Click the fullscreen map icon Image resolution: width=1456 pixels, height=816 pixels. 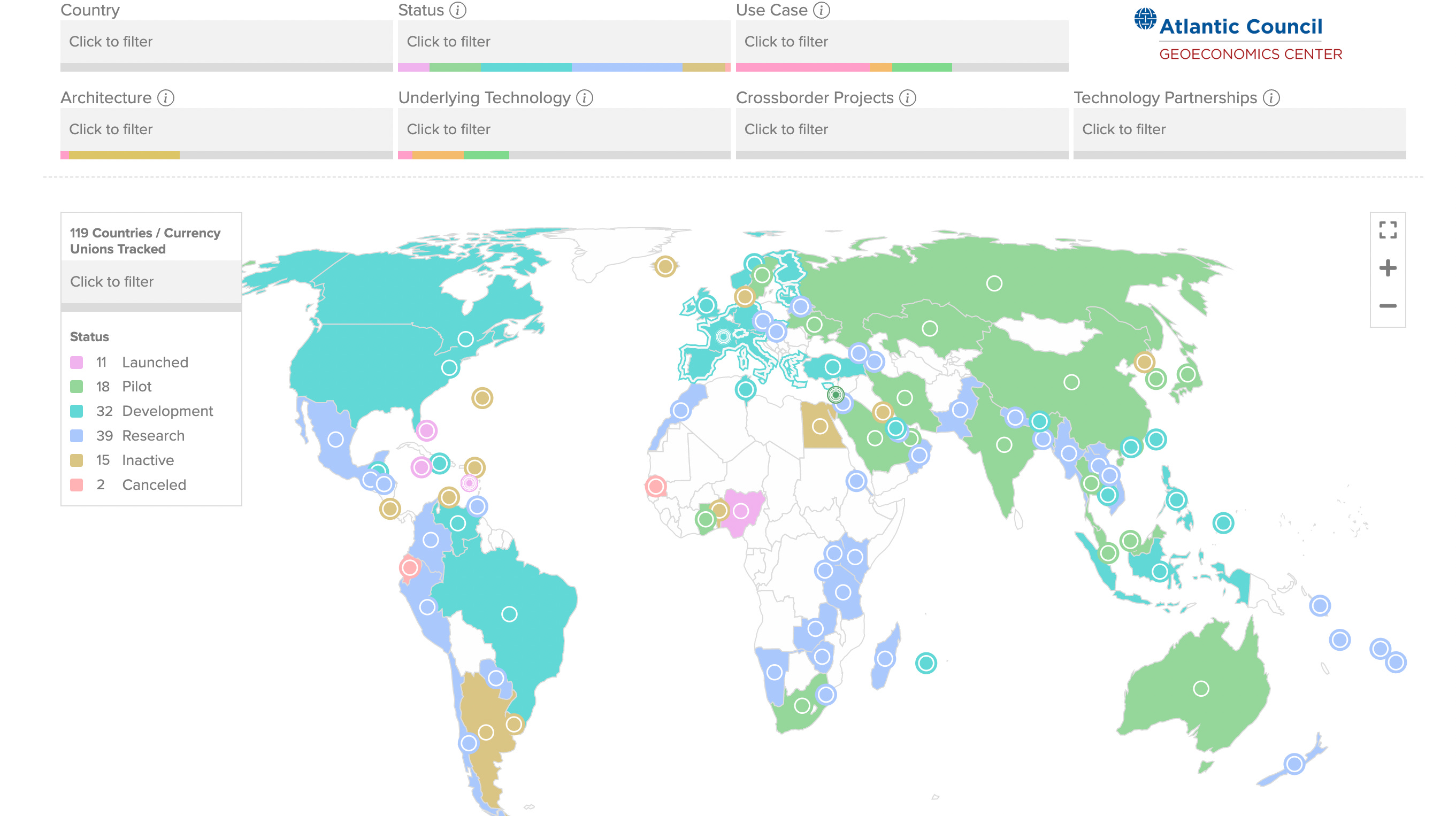pos(1387,230)
